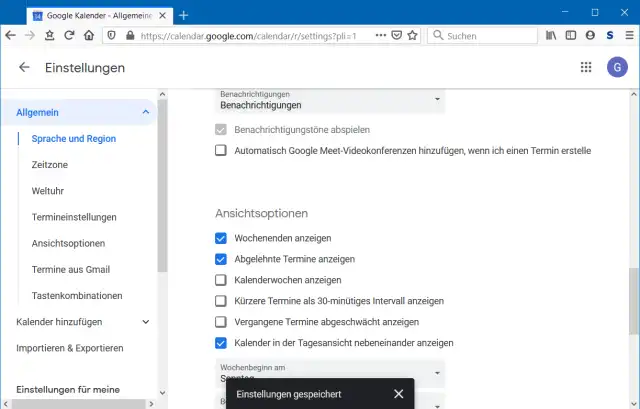Select the Google Kalender browser tab
Image resolution: width=640 pixels, height=409 pixels.
point(99,16)
